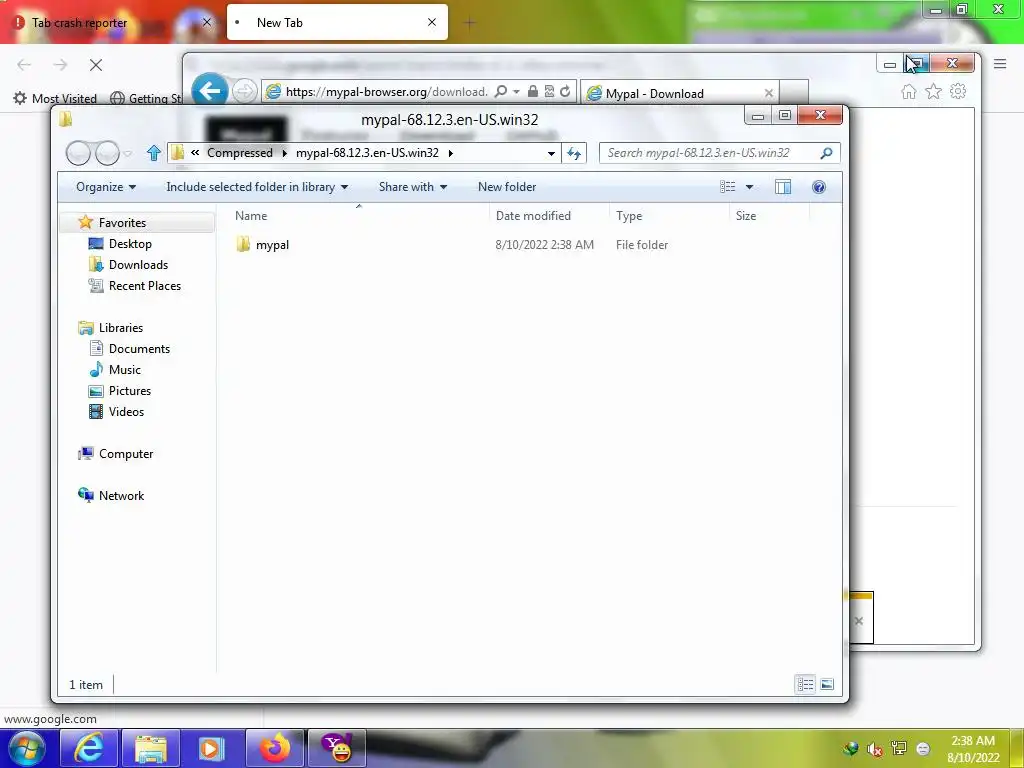The width and height of the screenshot is (1024, 768).
Task: Open Music library
Action: click(124, 370)
